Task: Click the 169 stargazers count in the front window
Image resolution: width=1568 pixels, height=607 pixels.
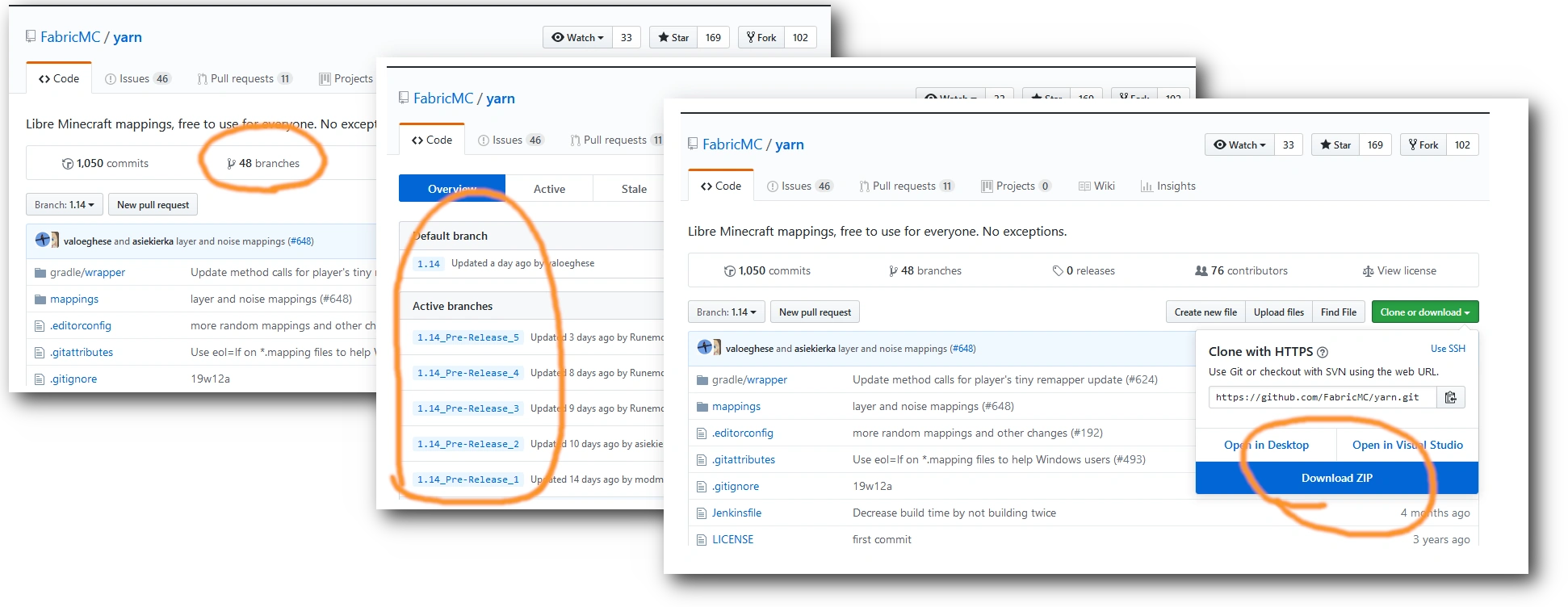Action: pyautogui.click(x=1375, y=145)
